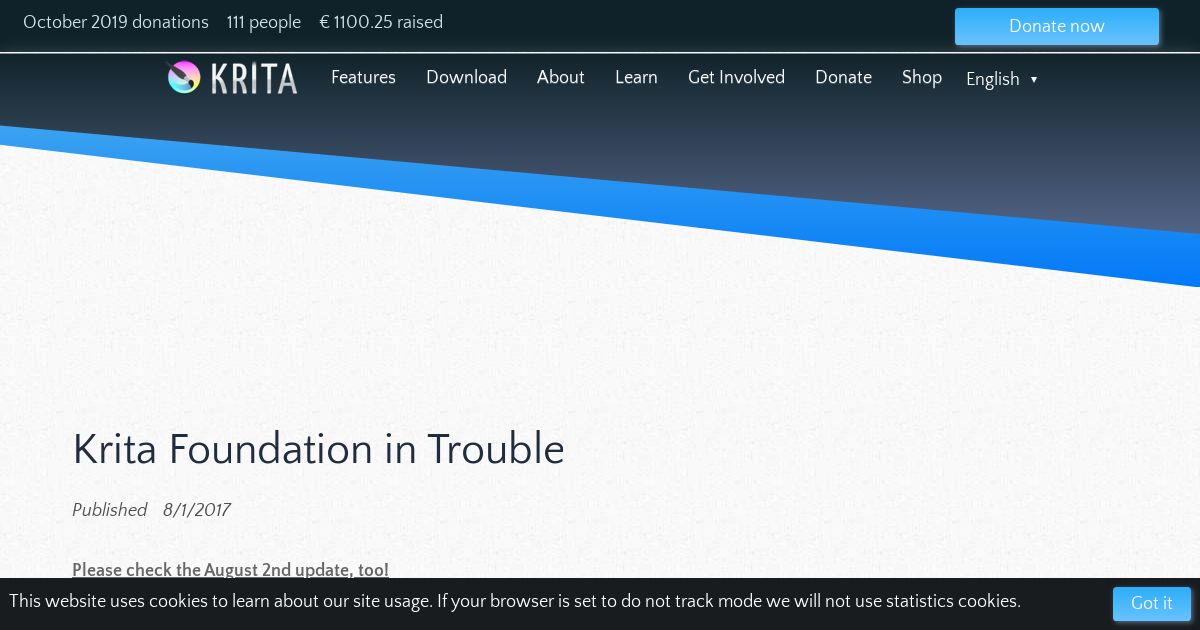Visit the Shop page

[x=922, y=77]
